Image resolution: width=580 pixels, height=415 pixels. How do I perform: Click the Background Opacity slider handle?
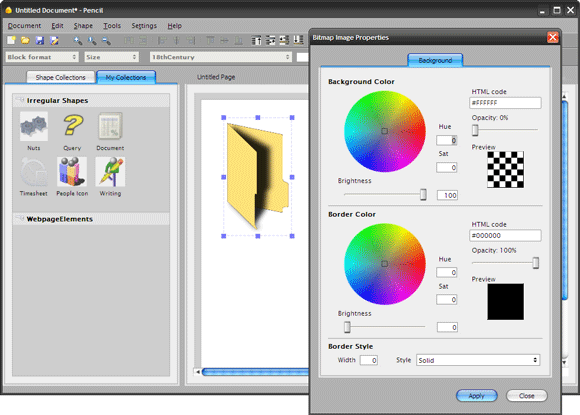tap(475, 130)
